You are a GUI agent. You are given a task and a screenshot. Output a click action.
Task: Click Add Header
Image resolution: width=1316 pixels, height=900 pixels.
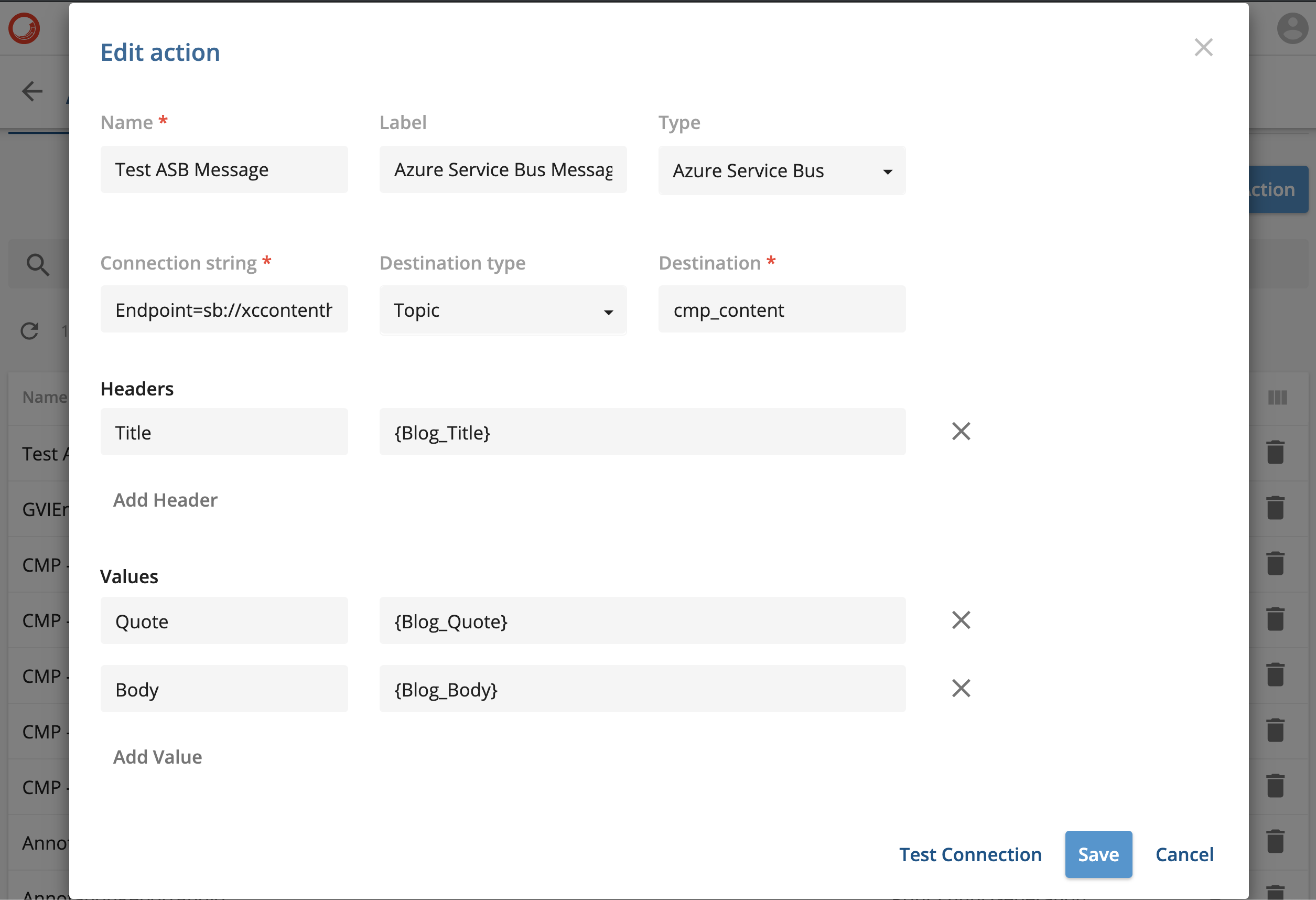pyautogui.click(x=165, y=499)
